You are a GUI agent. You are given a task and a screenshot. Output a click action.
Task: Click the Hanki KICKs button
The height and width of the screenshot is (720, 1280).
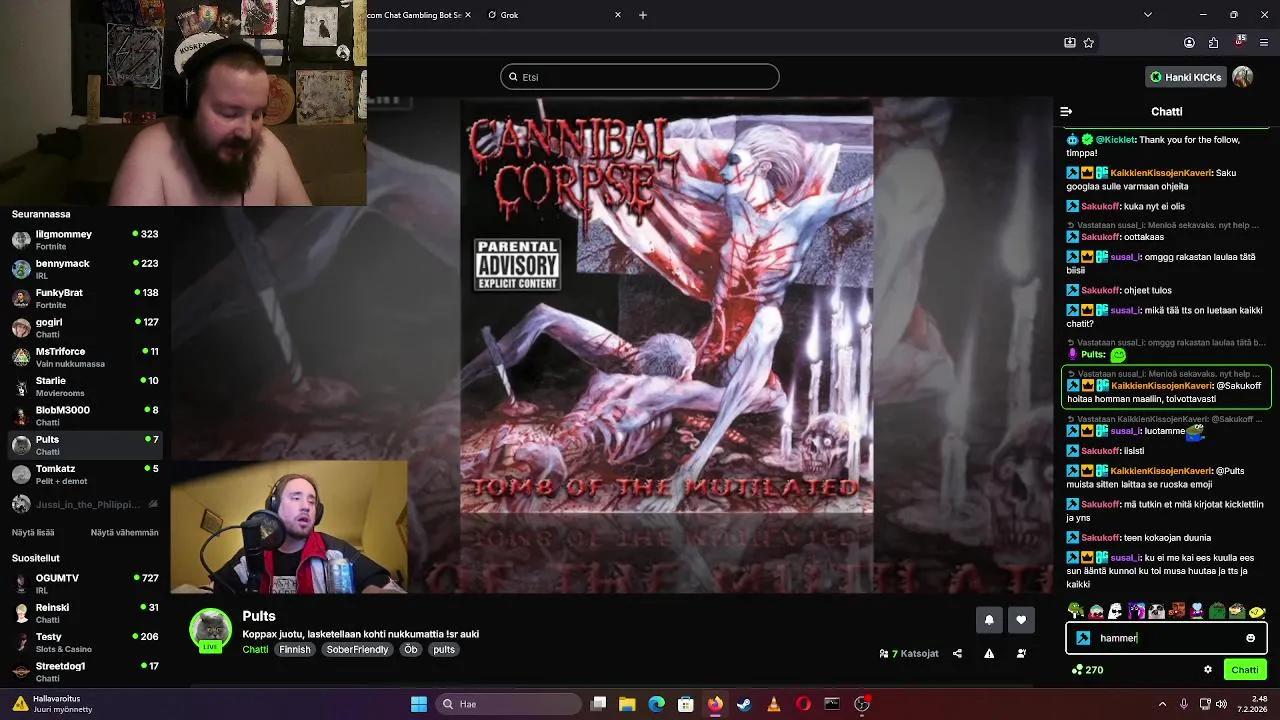coord(1185,77)
